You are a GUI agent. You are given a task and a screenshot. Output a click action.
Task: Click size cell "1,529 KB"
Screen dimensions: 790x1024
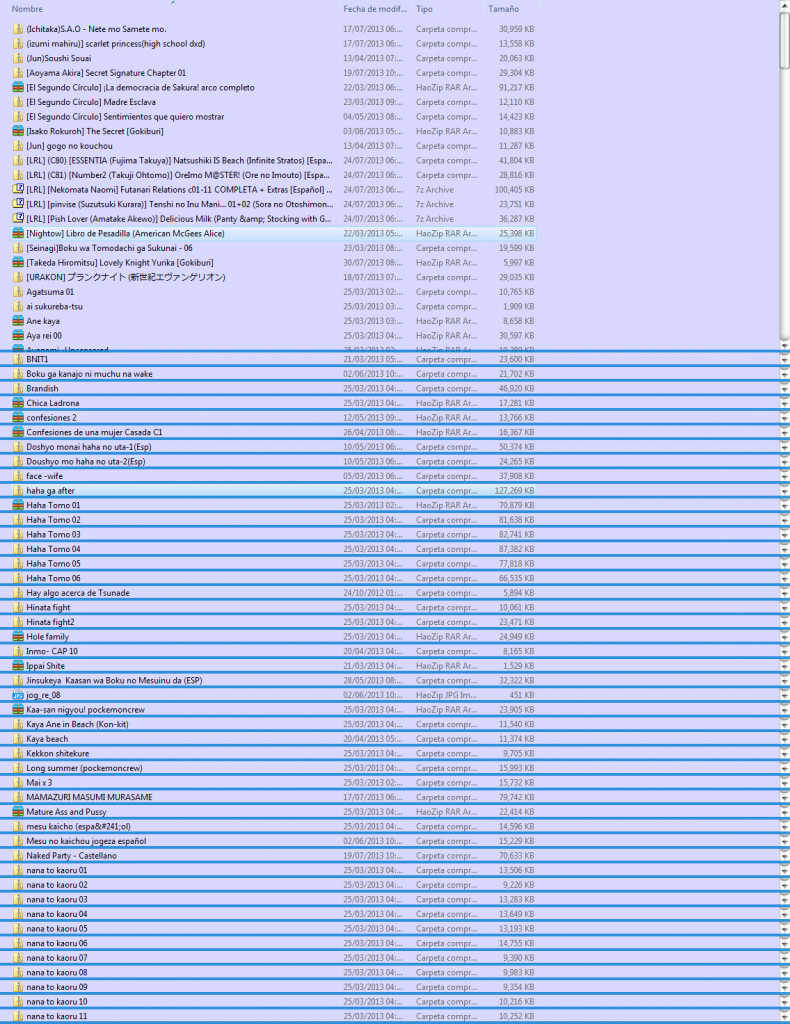point(518,665)
